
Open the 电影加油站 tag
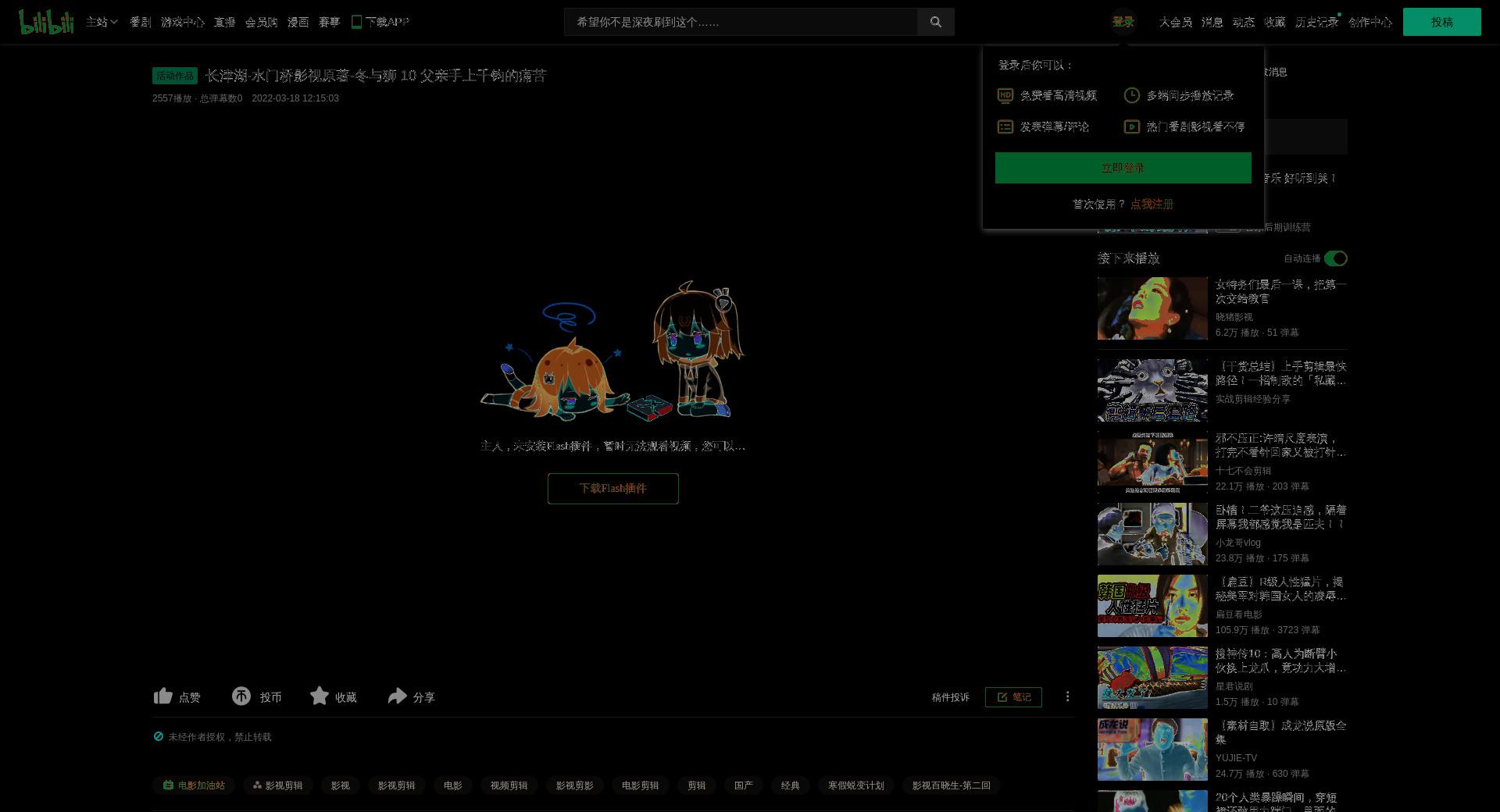pyautogui.click(x=194, y=785)
